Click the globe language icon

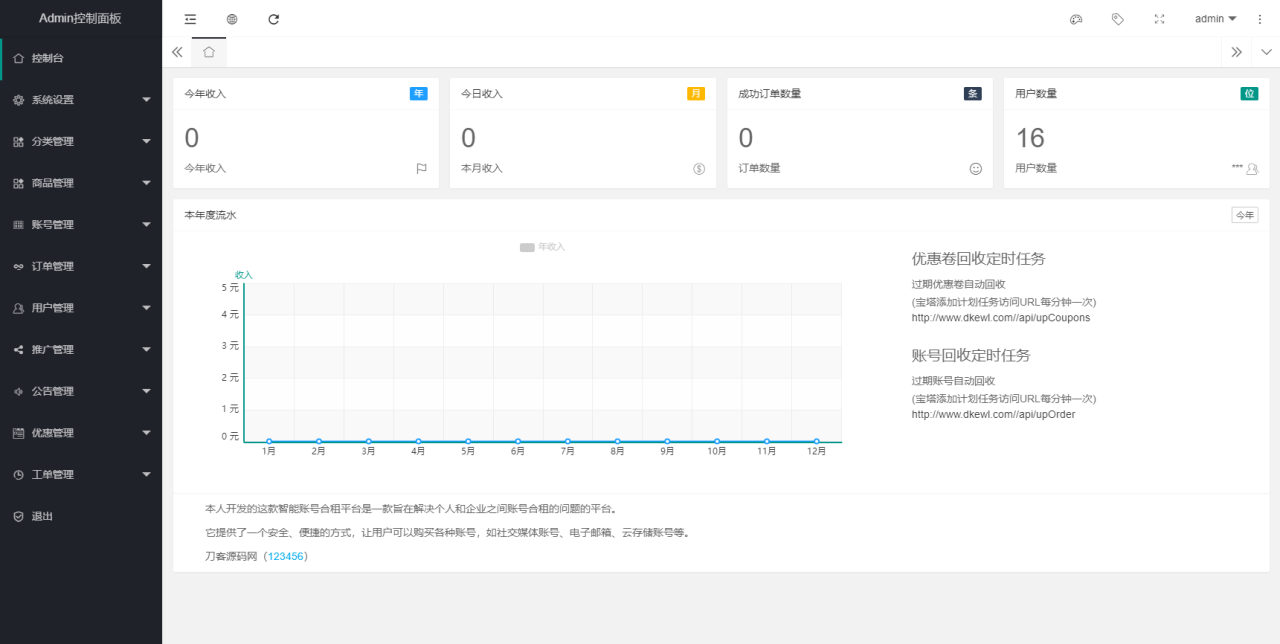tap(232, 18)
